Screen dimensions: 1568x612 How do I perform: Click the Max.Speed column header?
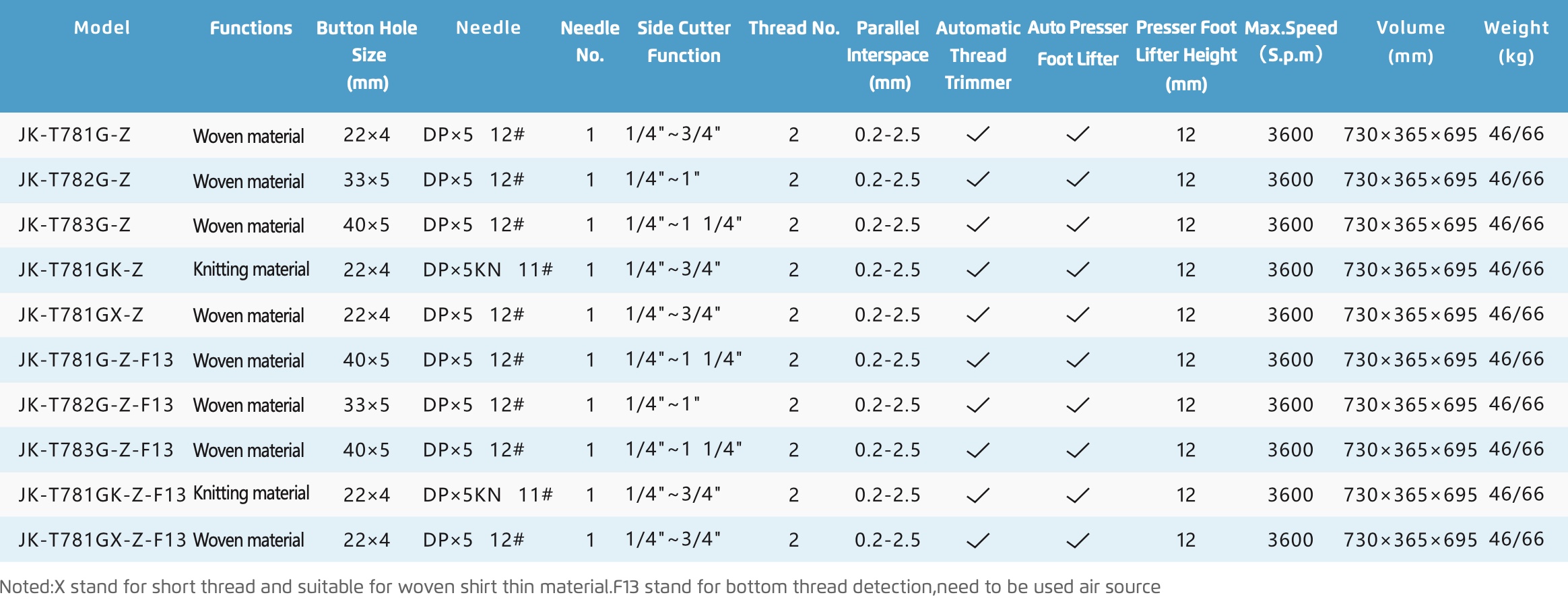tap(1291, 42)
